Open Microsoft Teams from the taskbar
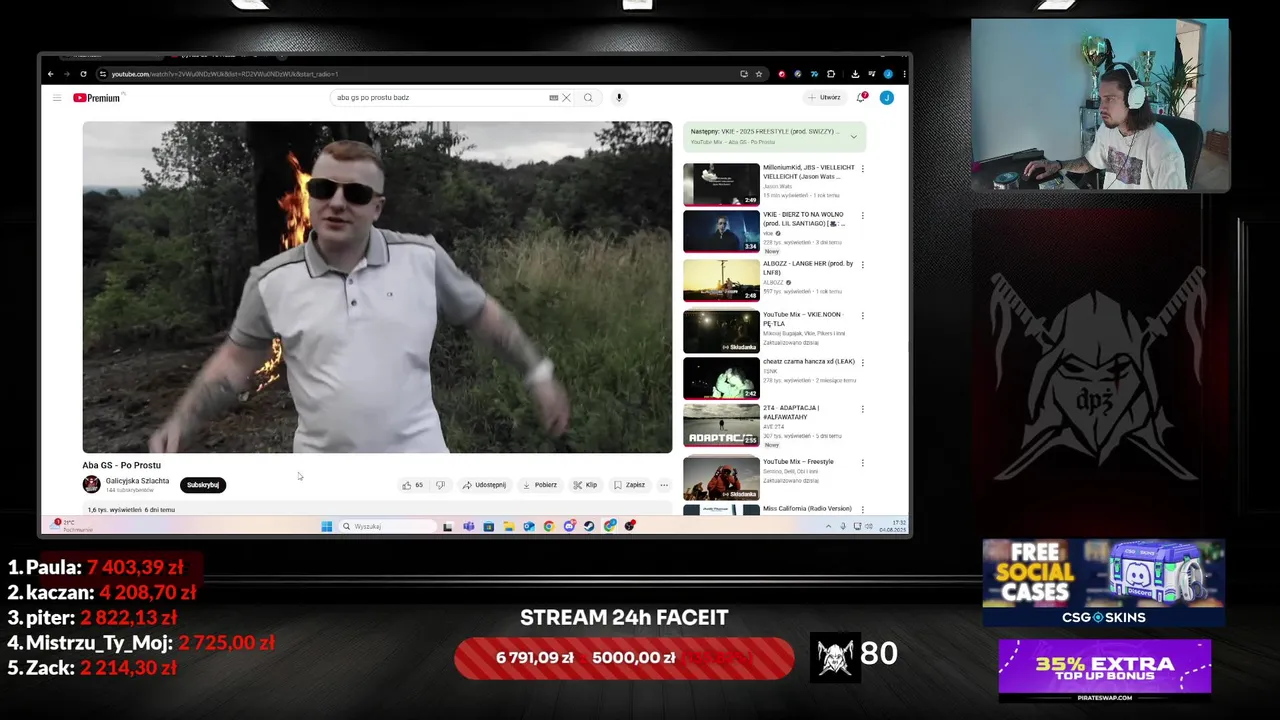Image resolution: width=1280 pixels, height=720 pixels. click(x=468, y=526)
